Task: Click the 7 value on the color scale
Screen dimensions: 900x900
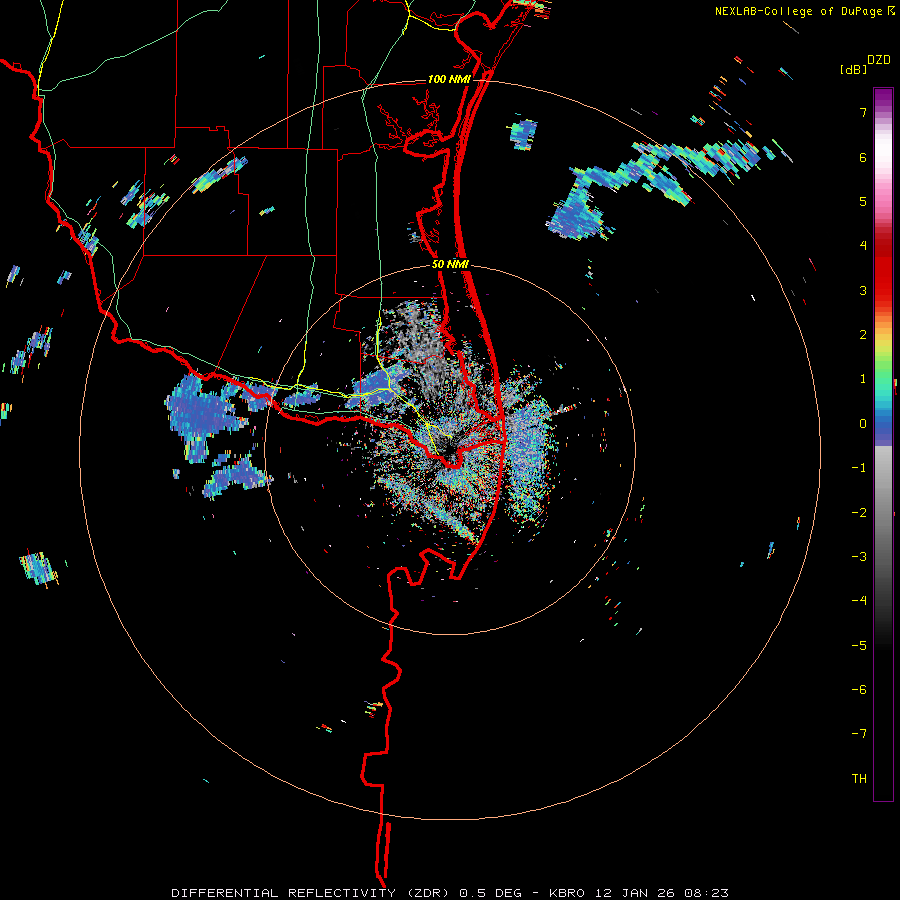Action: pos(863,112)
